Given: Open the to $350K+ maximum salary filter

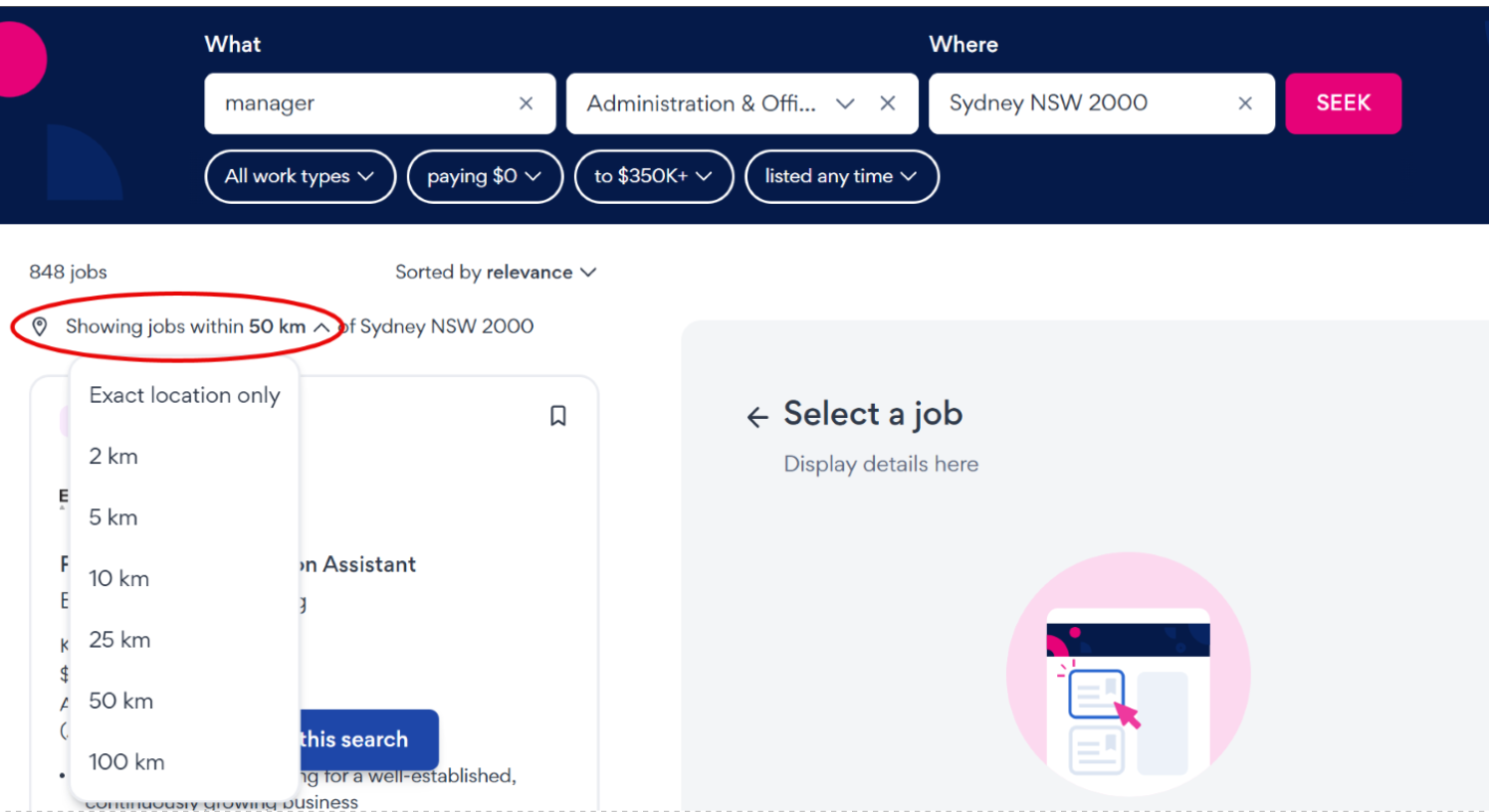Looking at the screenshot, I should (653, 176).
